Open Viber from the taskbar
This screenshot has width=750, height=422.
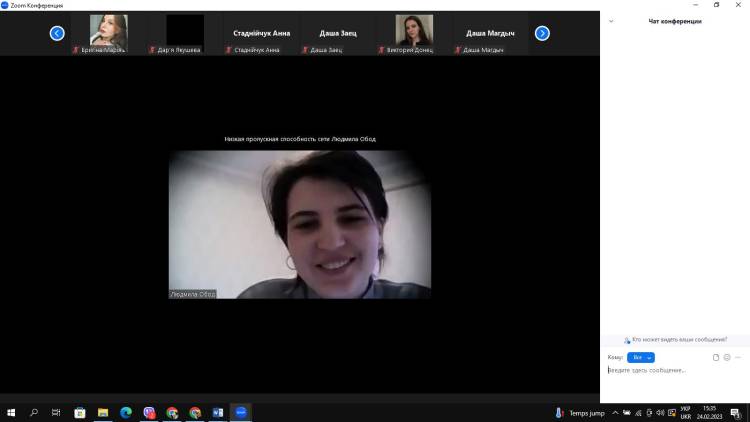(149, 412)
